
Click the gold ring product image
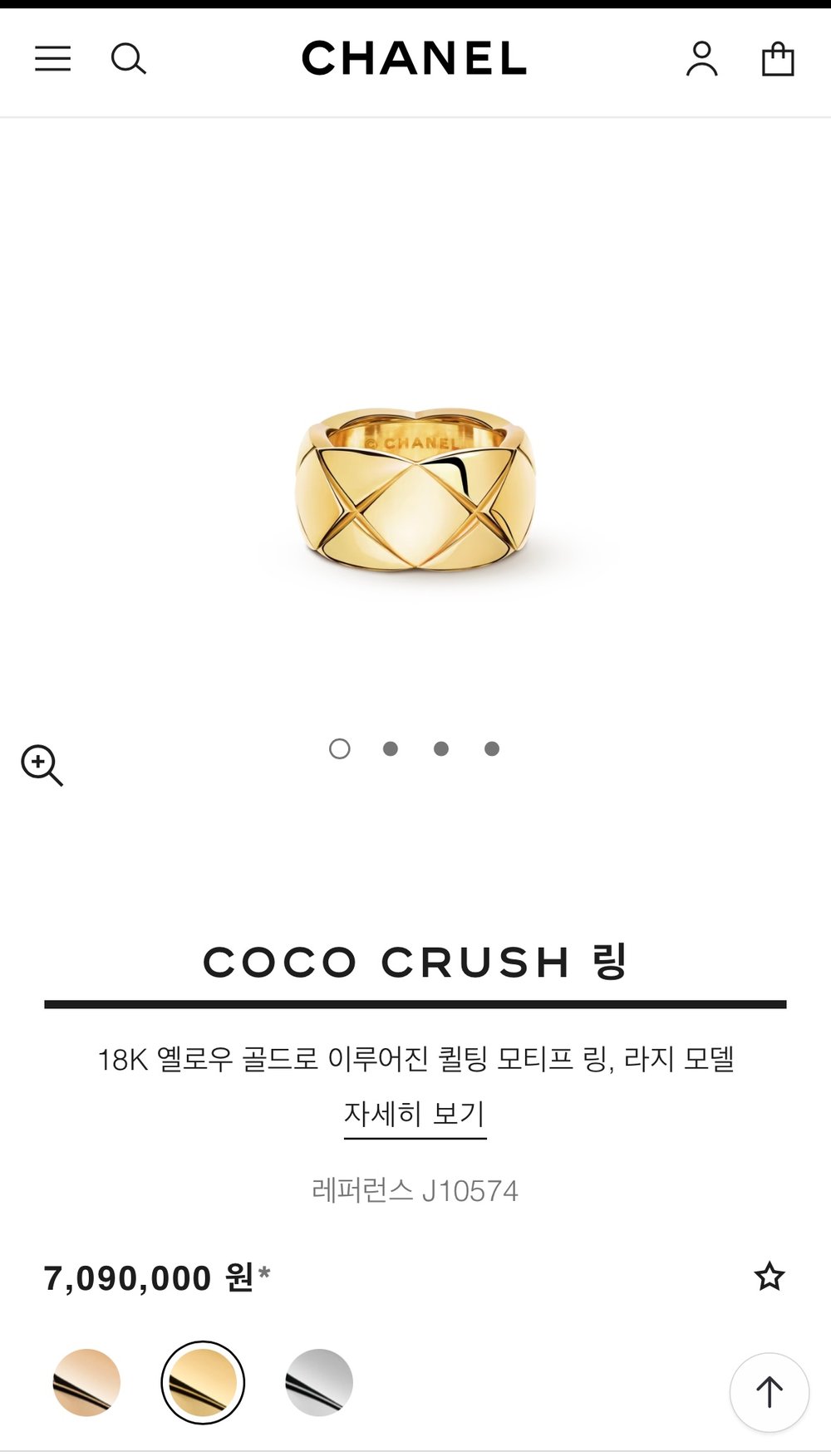pos(415,492)
